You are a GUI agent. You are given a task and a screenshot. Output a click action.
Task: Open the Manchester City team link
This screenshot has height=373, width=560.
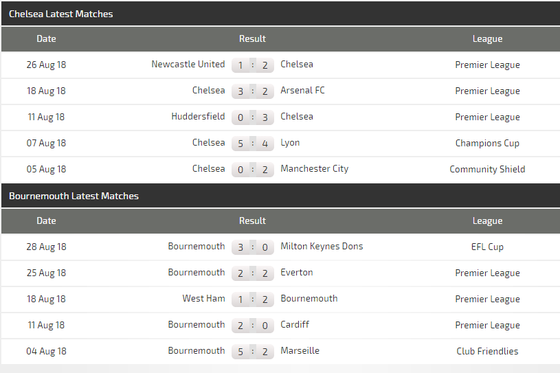[314, 169]
